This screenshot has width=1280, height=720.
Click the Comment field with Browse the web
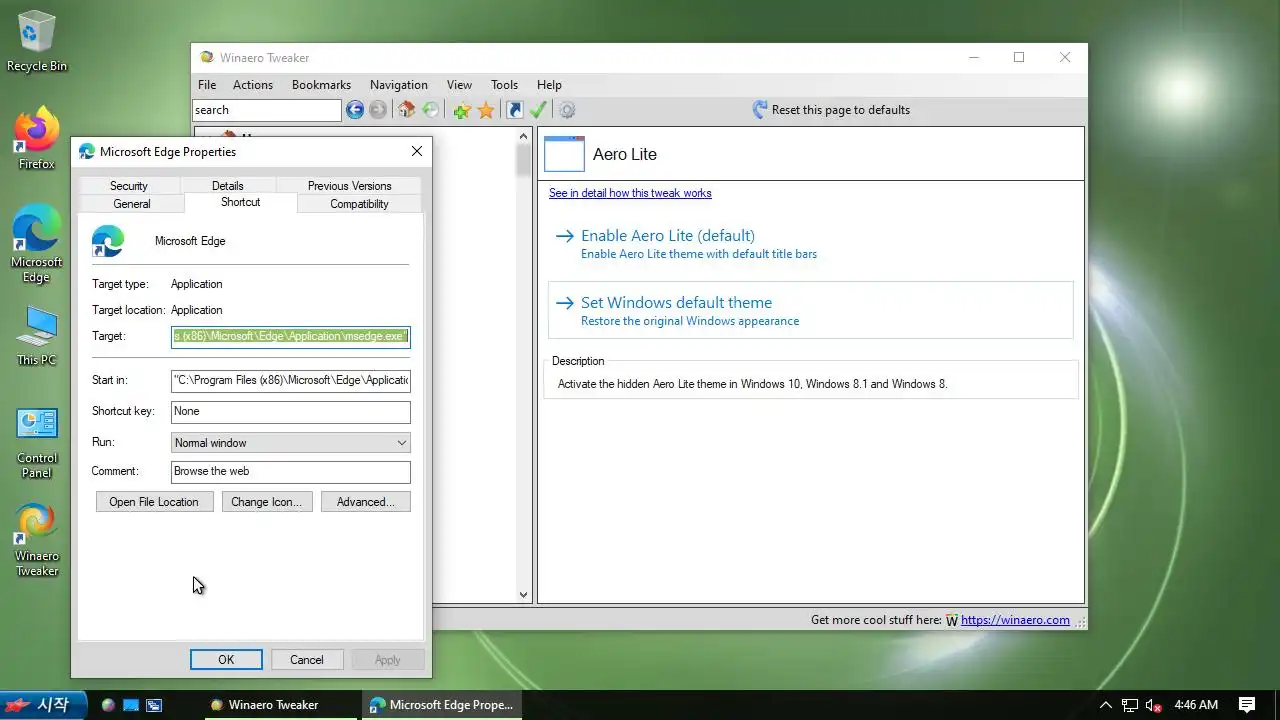click(290, 472)
